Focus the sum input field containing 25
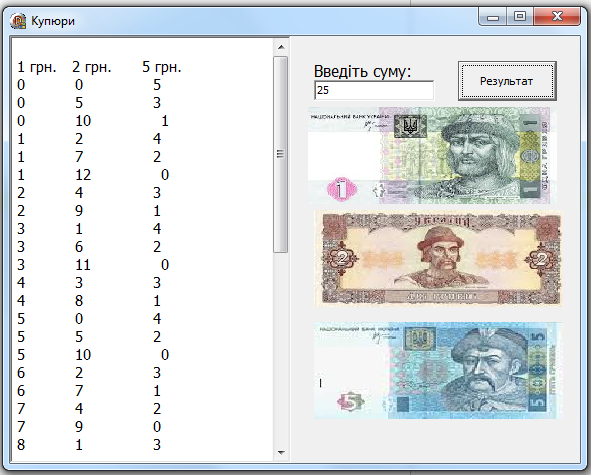 pos(374,90)
